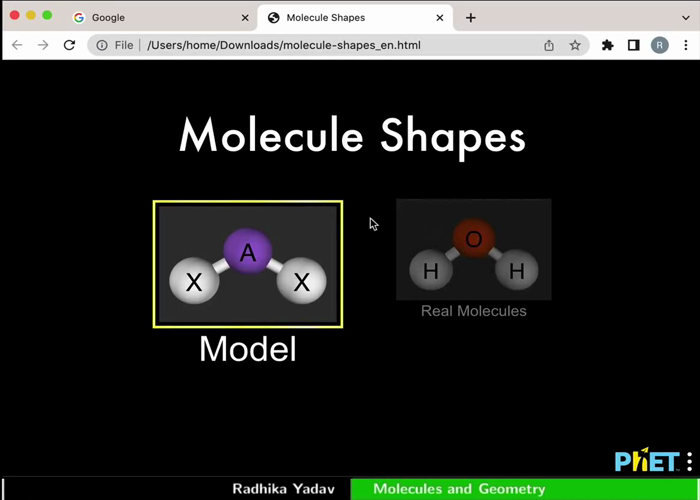Click the browser forward arrow

[x=43, y=45]
